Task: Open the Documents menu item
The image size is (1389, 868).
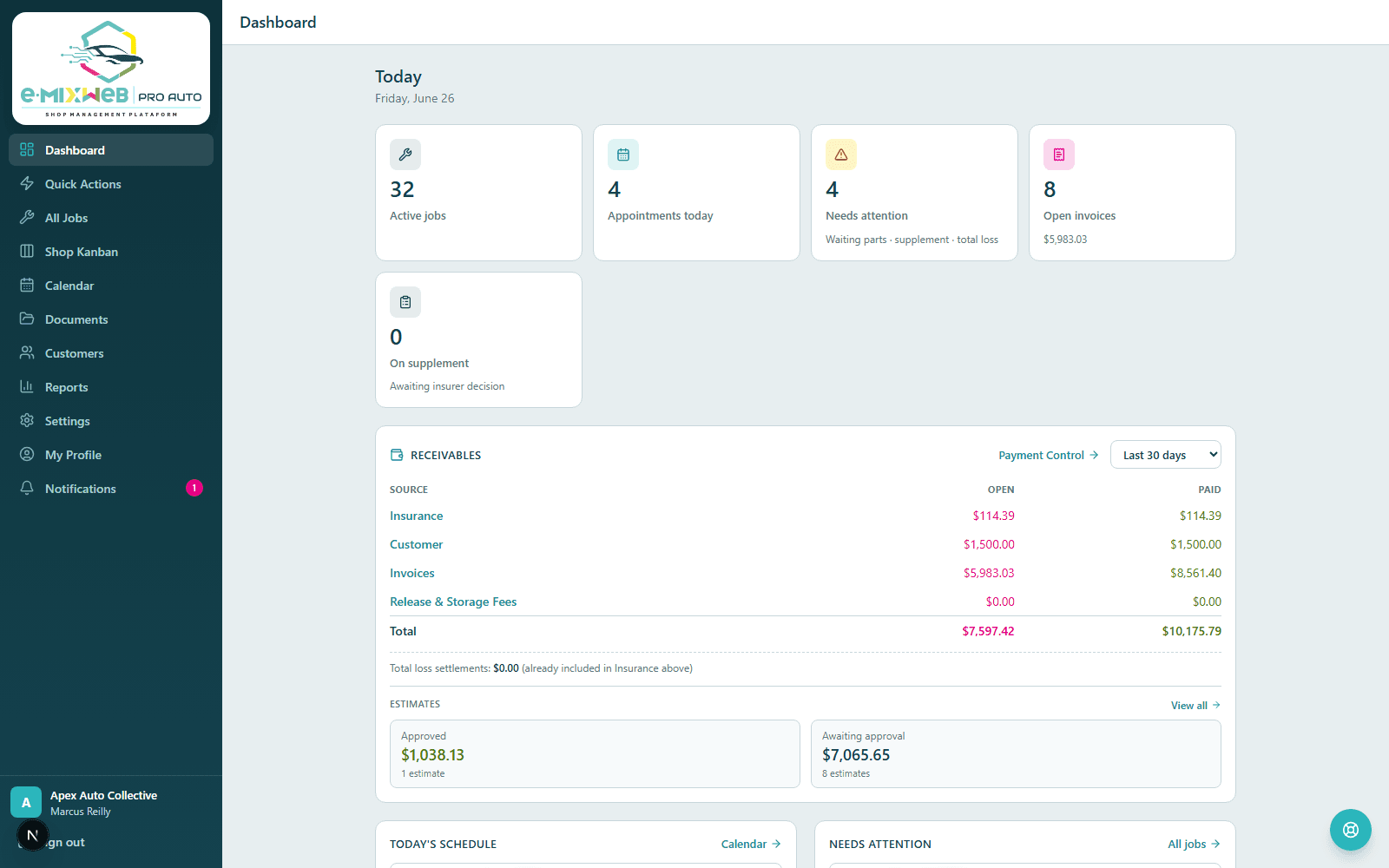Action: [x=111, y=319]
